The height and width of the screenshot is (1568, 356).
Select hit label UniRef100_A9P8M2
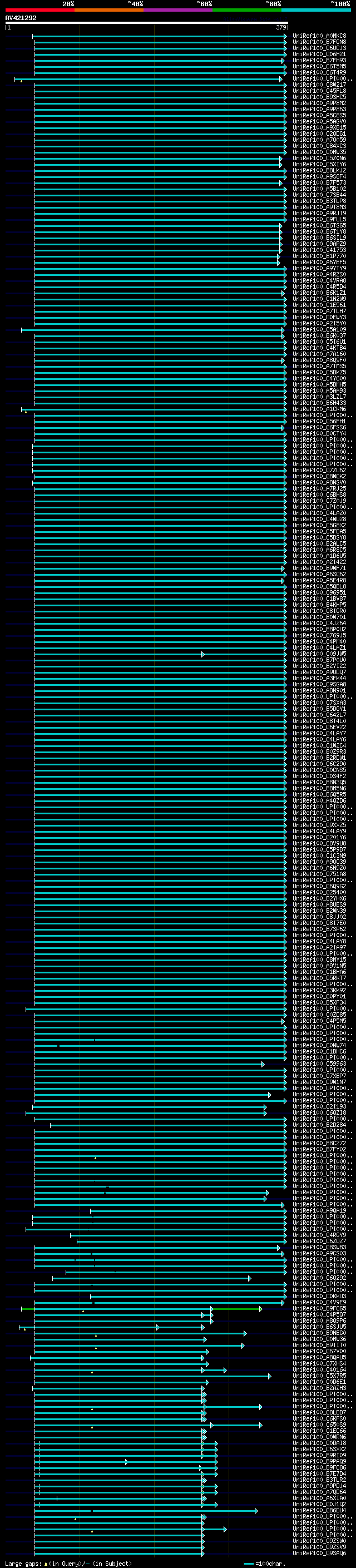click(319, 103)
